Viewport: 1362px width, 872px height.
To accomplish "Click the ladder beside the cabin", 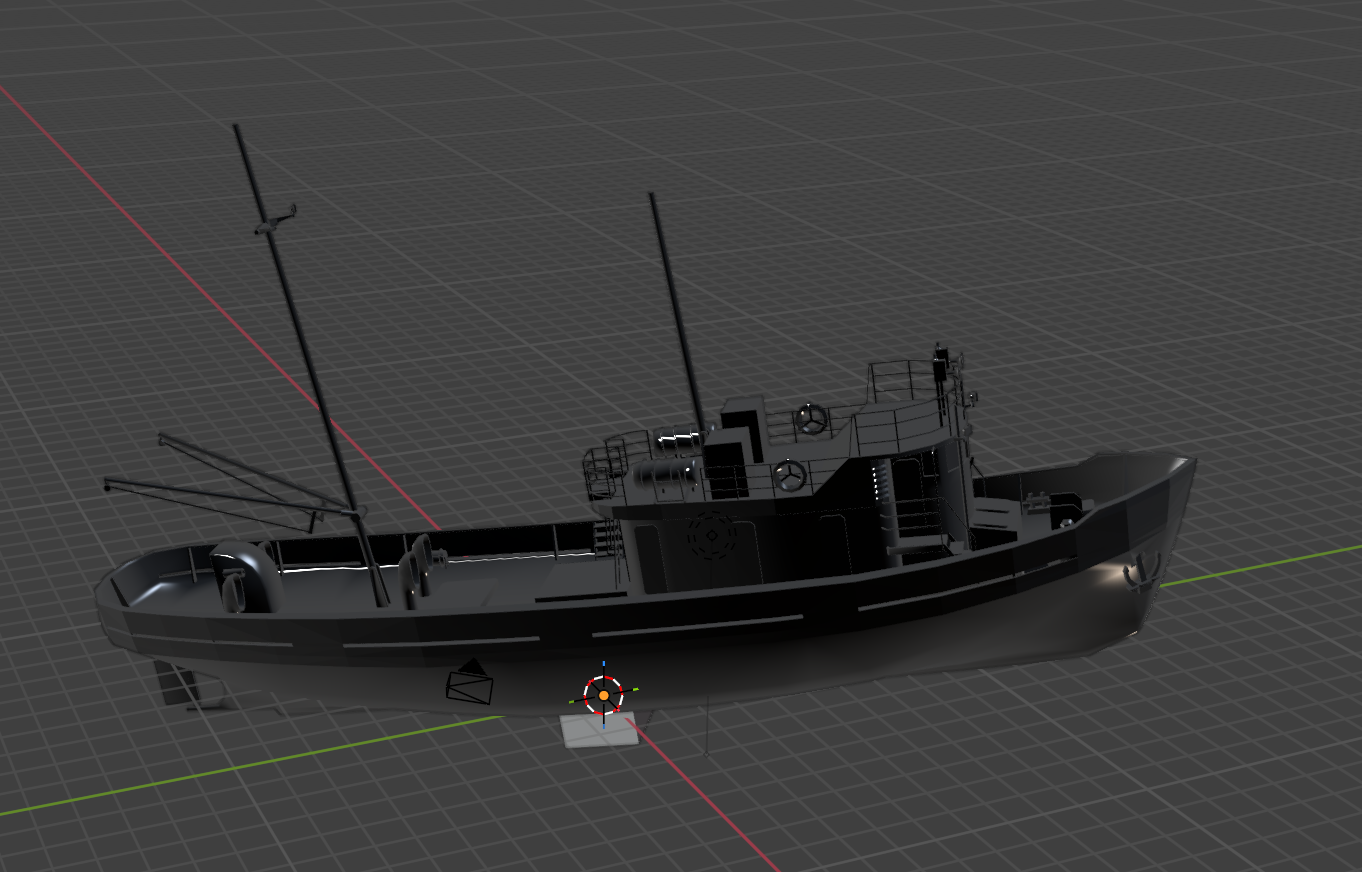I will click(x=605, y=538).
